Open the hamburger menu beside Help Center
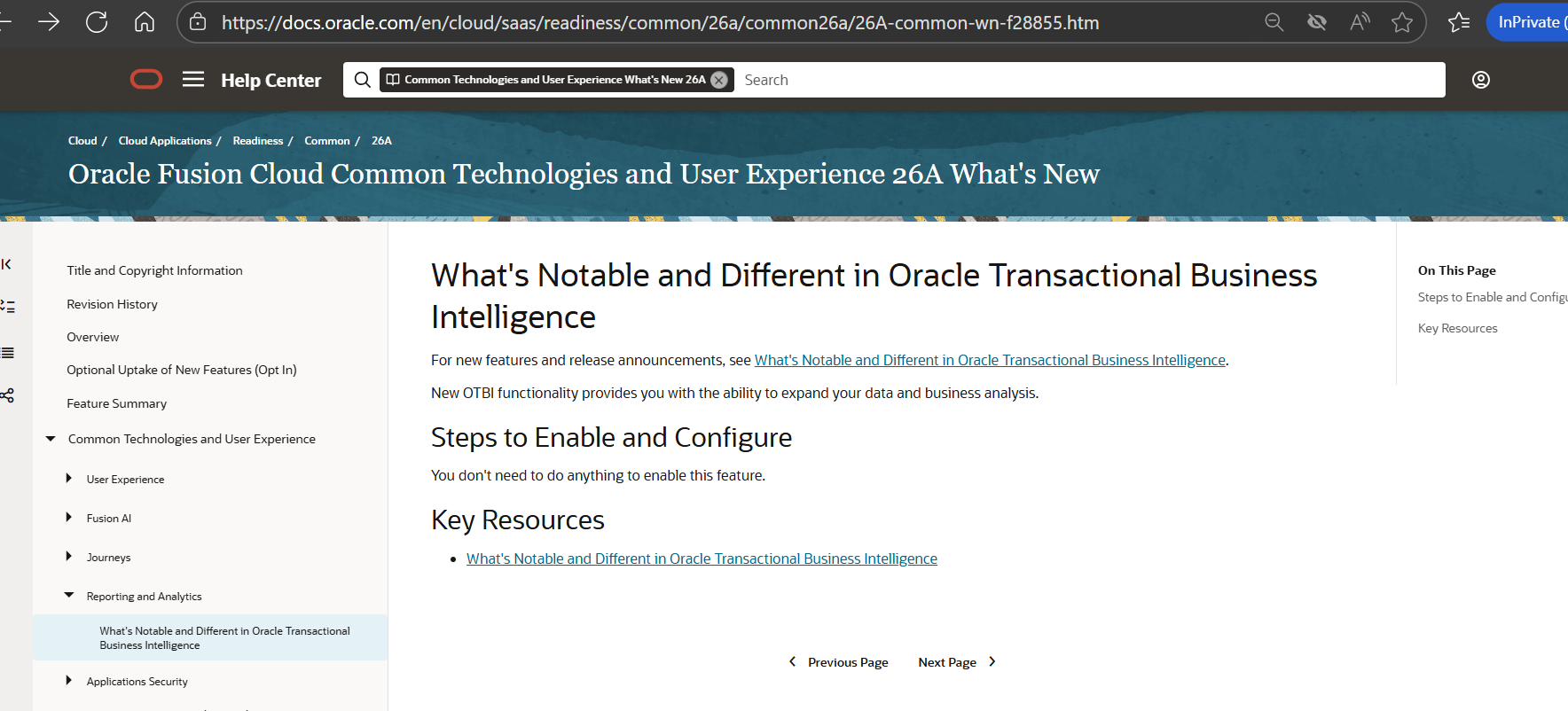 (x=193, y=80)
